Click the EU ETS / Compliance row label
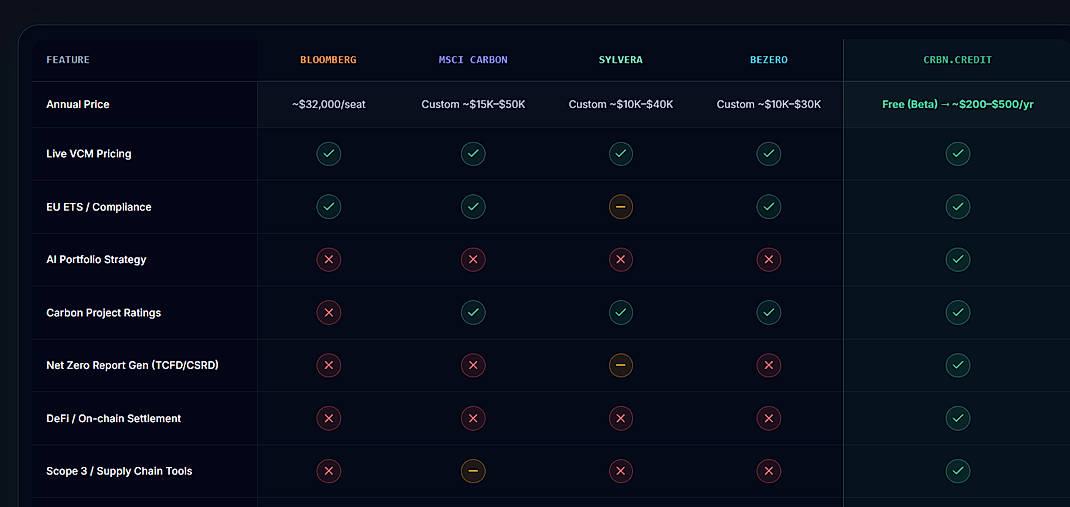The height and width of the screenshot is (507, 1070). [98, 207]
